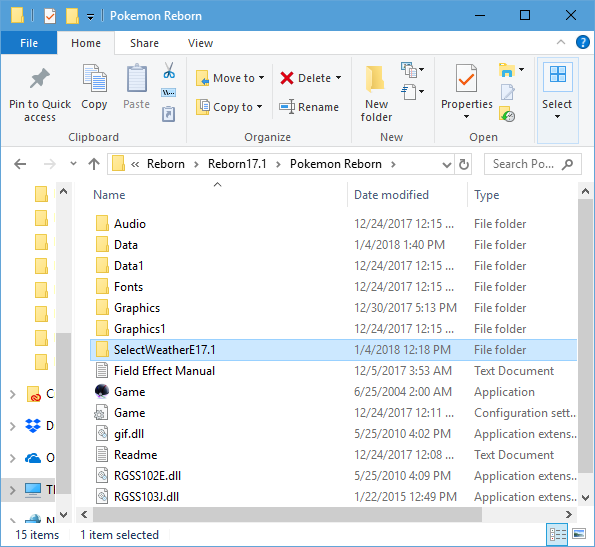Select the RGSS102E.dll file
This screenshot has width=595, height=547.
pyautogui.click(x=334, y=476)
